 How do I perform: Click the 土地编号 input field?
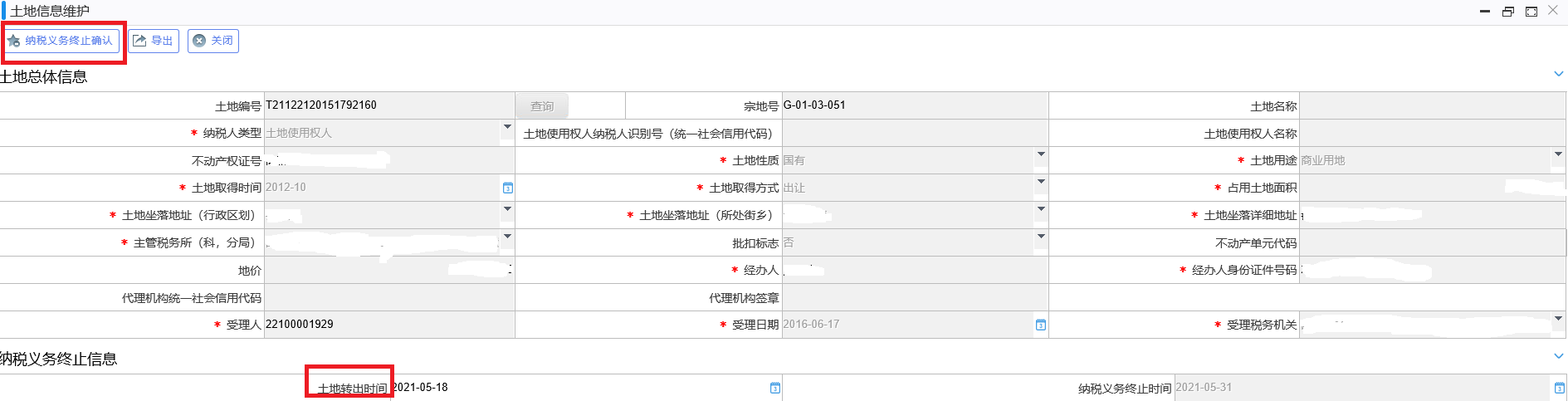(x=389, y=105)
